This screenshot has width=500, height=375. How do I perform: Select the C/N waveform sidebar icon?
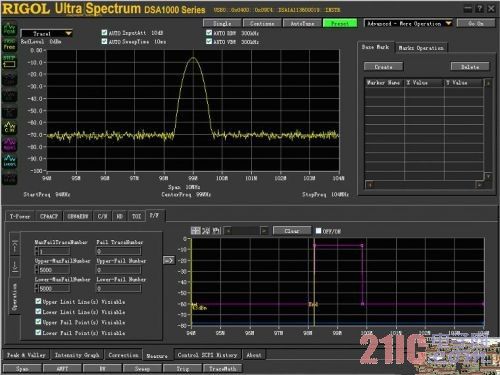[9, 128]
